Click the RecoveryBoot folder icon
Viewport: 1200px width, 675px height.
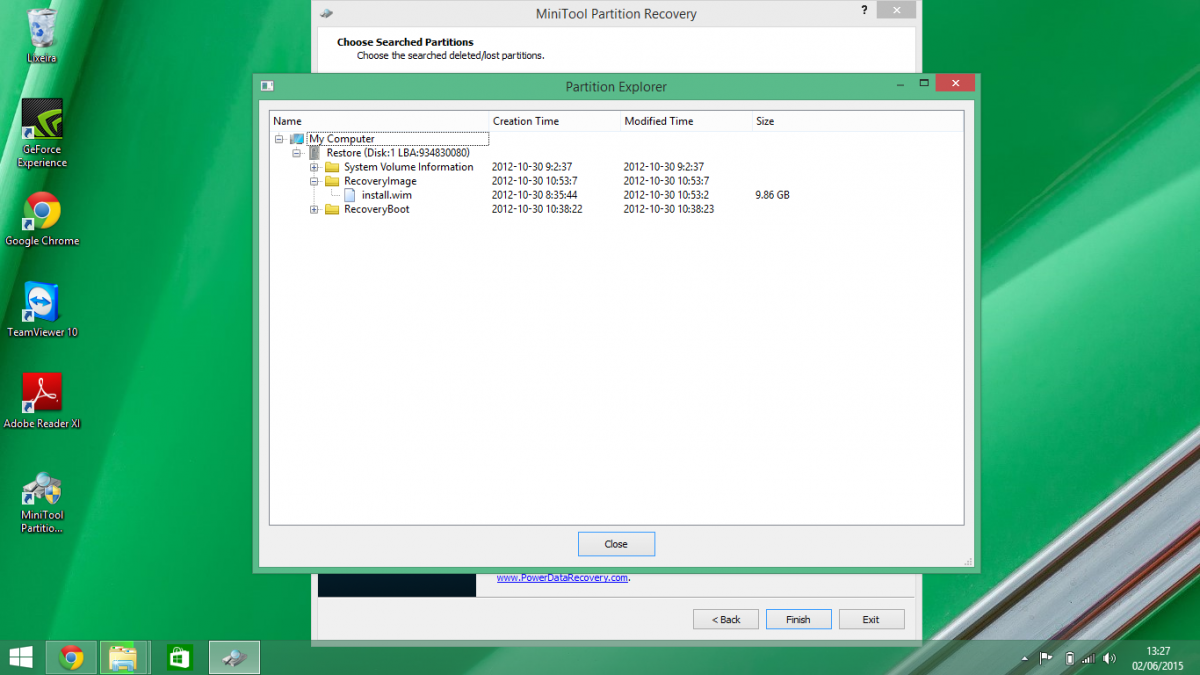click(332, 209)
